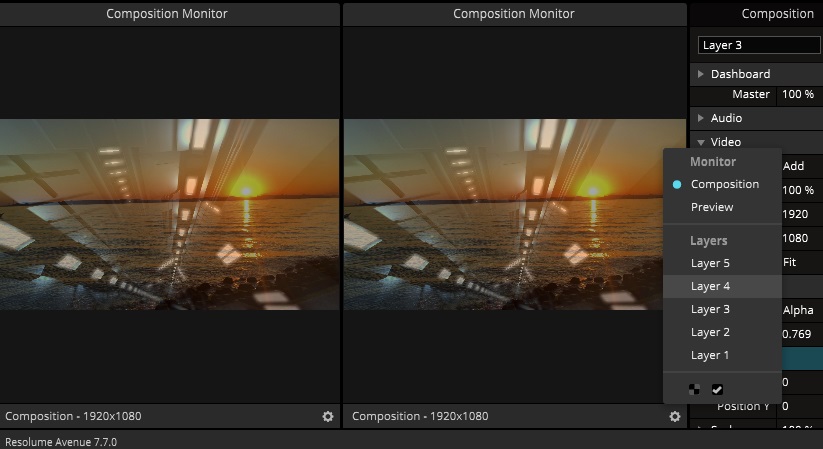Click Resolume Avenue 7.7.0 status text
The height and width of the screenshot is (449, 823).
pos(61,442)
